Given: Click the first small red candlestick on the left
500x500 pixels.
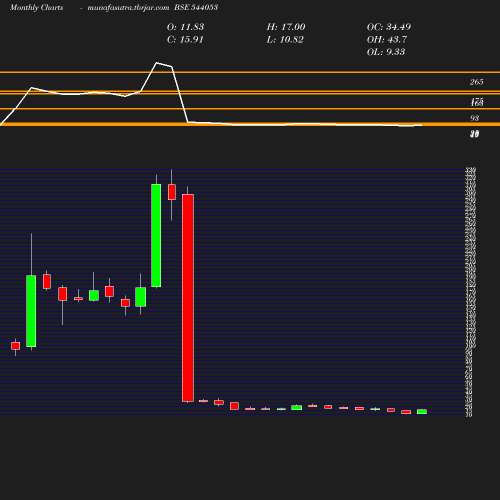Looking at the screenshot, I should tap(16, 346).
